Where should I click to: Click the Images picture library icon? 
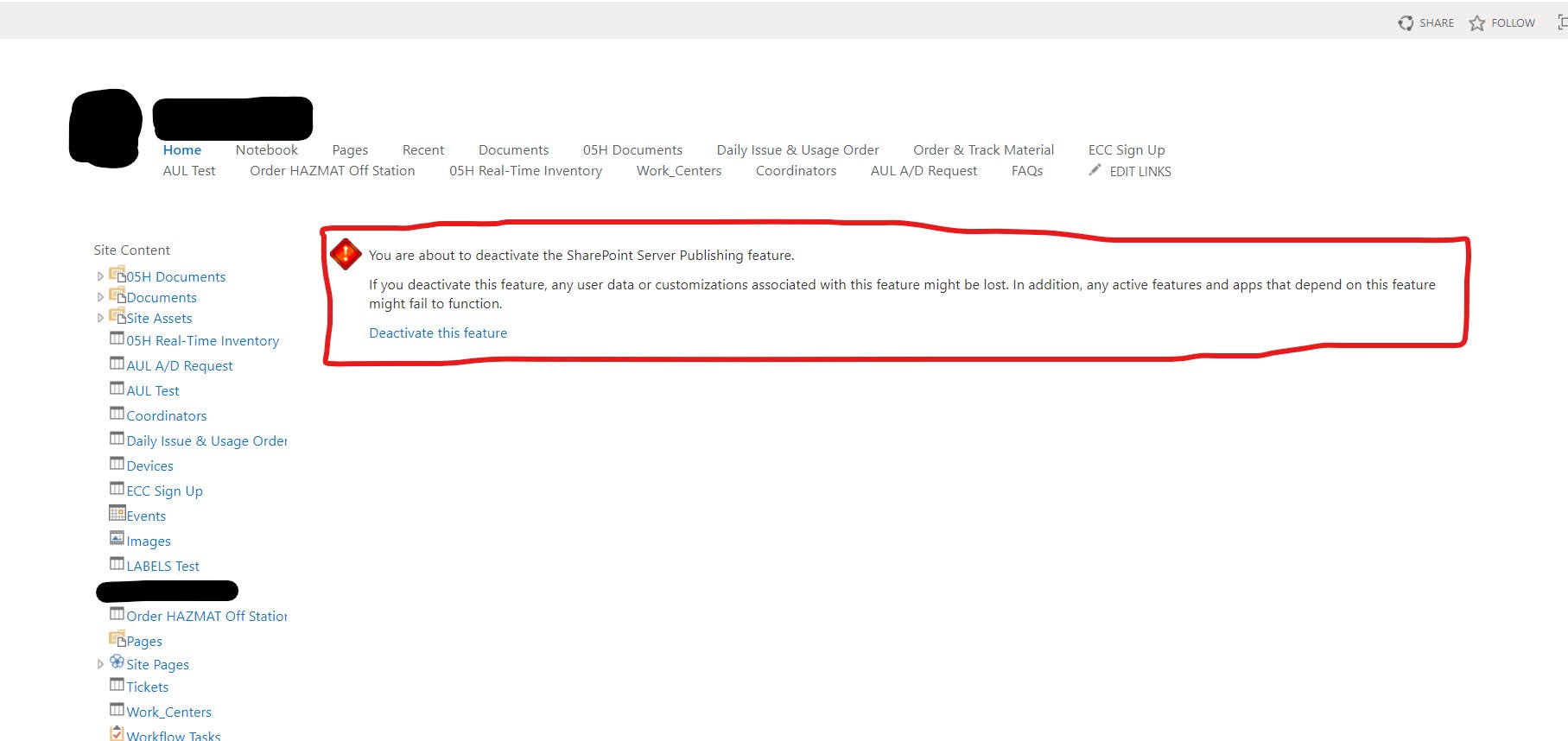[117, 538]
